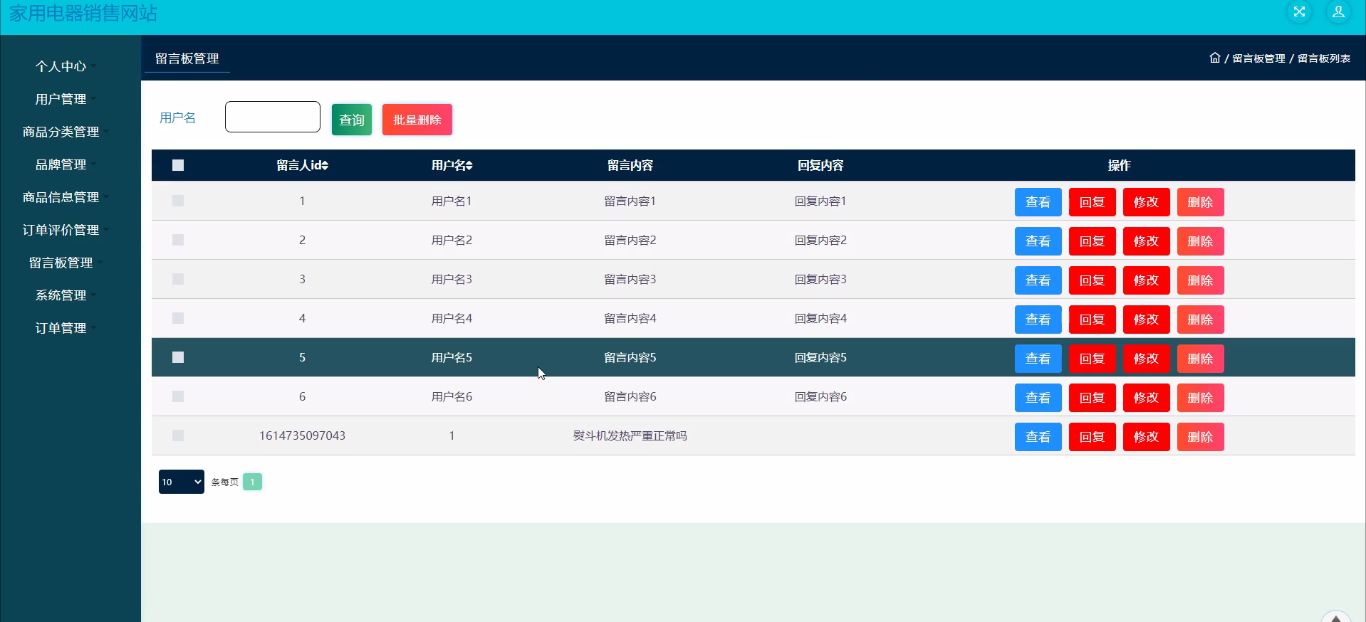This screenshot has height=622, width=1366.
Task: Click 回复 for row 用户名4
Action: click(x=1092, y=319)
